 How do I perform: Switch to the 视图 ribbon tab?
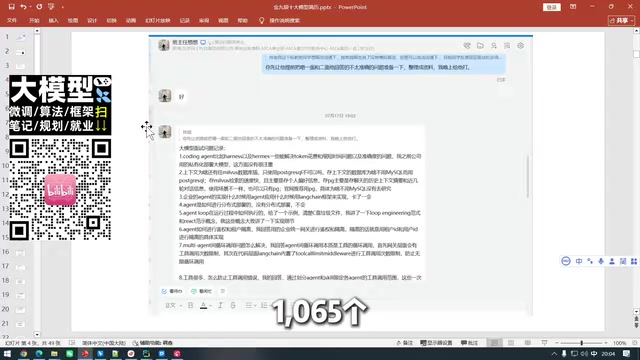pyautogui.click(x=223, y=20)
